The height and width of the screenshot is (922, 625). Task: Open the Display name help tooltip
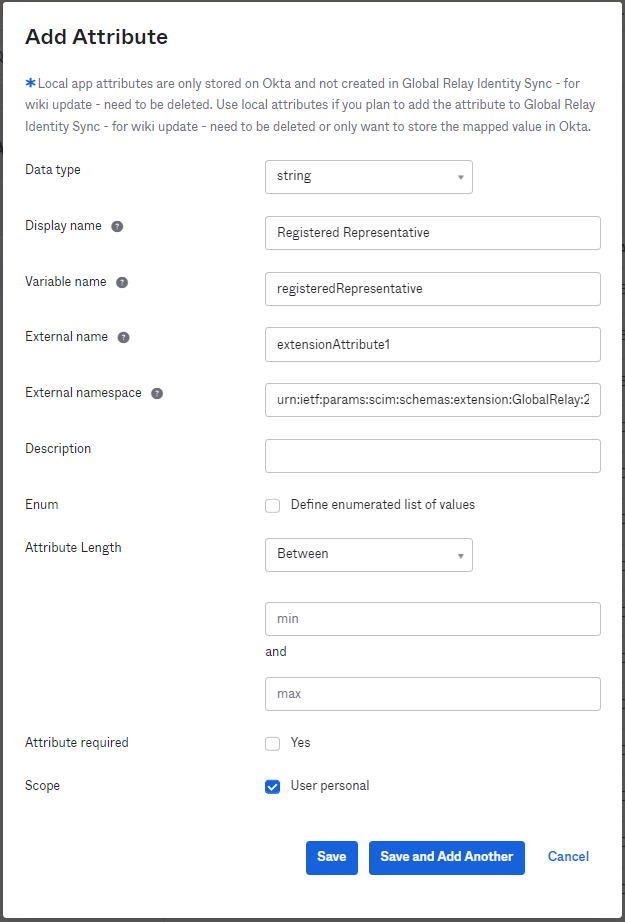117,226
